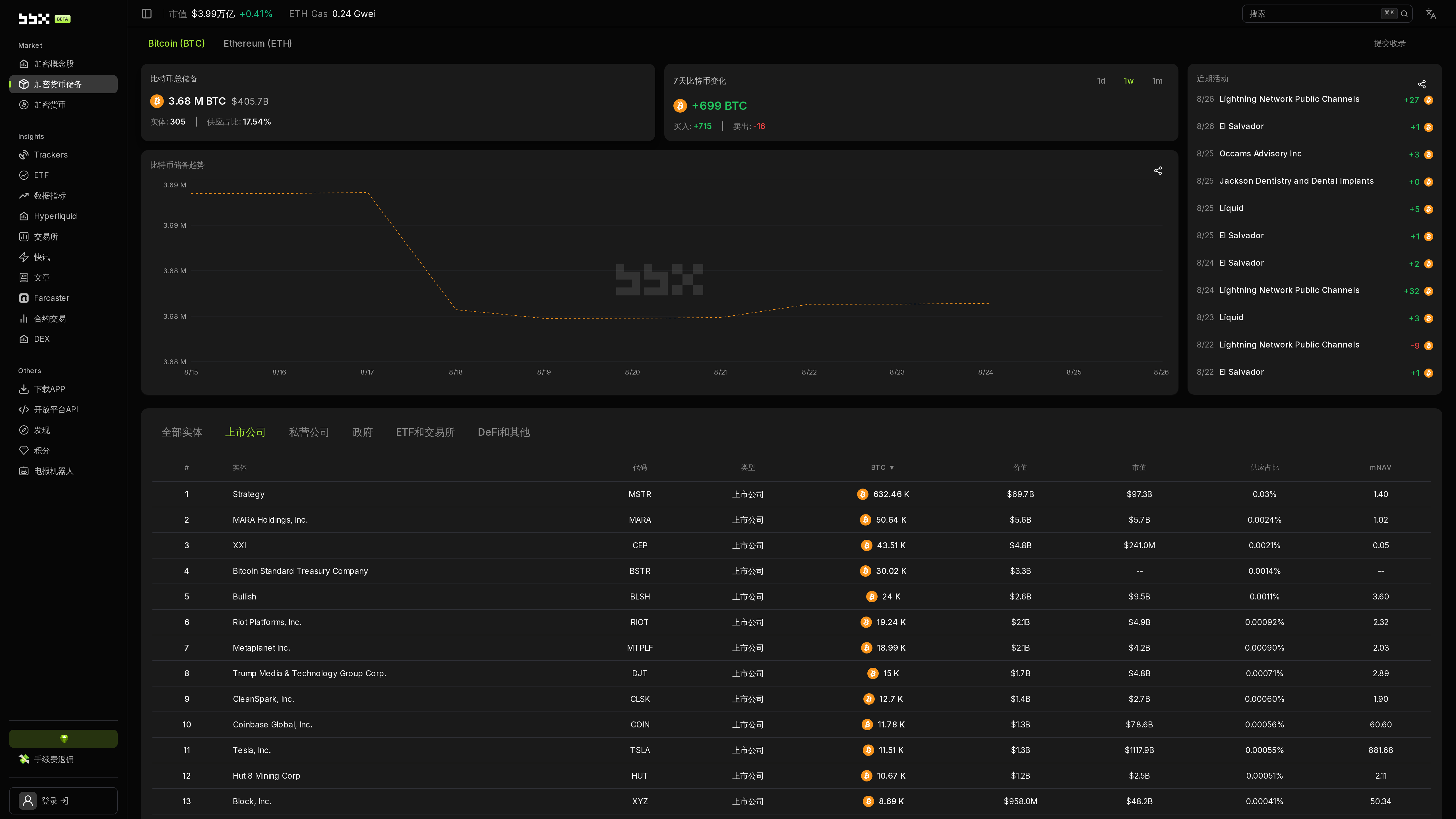The image size is (1456, 819).
Task: Open Metaplanet Inc. row
Action: click(x=791, y=648)
